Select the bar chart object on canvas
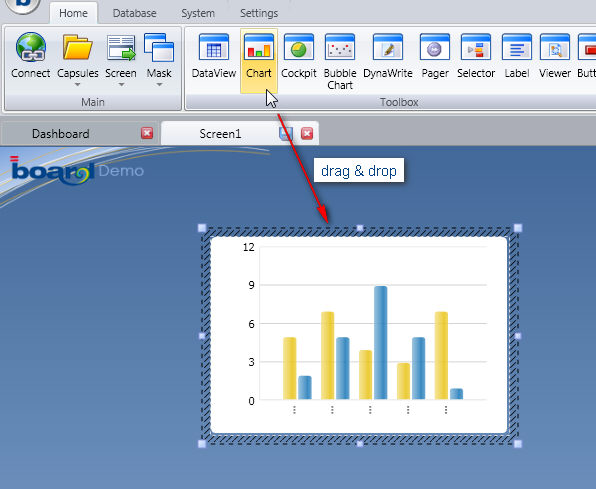The height and width of the screenshot is (489, 596). pyautogui.click(x=360, y=335)
